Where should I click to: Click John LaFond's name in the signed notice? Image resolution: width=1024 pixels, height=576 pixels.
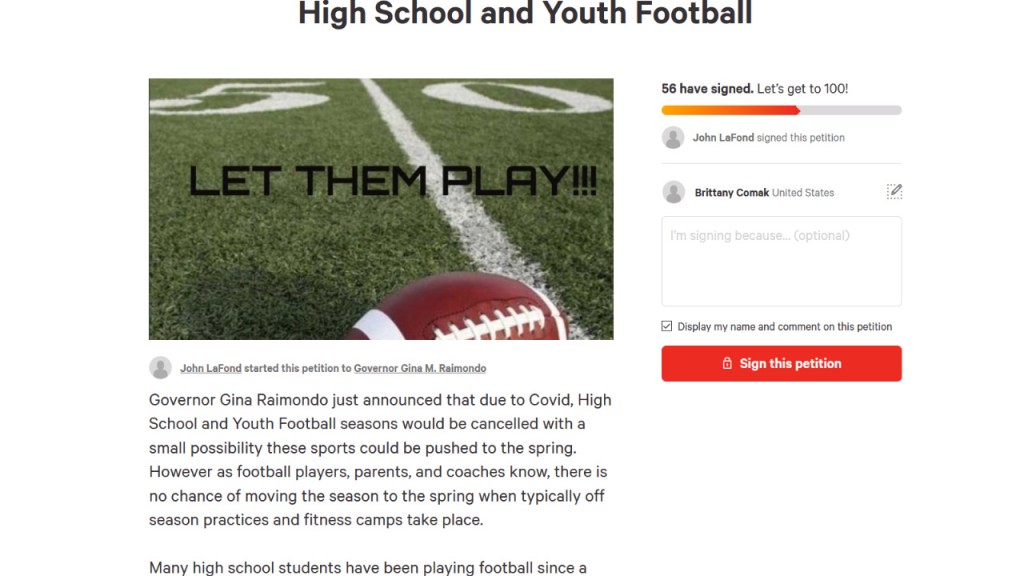tap(723, 138)
